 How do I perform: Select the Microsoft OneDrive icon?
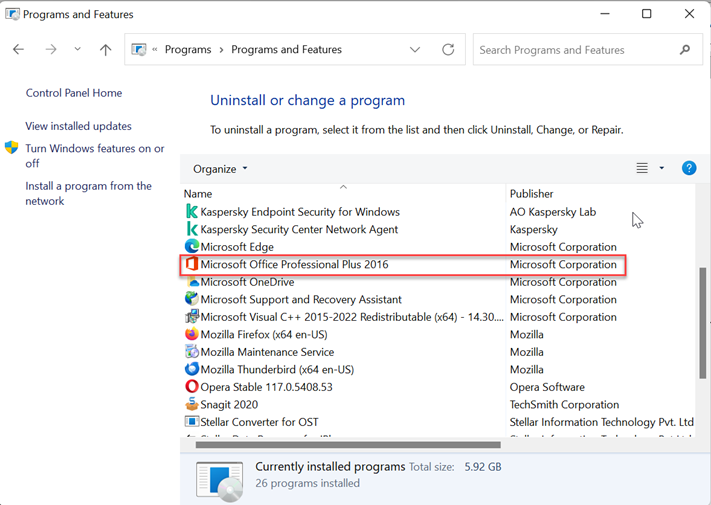coord(193,282)
